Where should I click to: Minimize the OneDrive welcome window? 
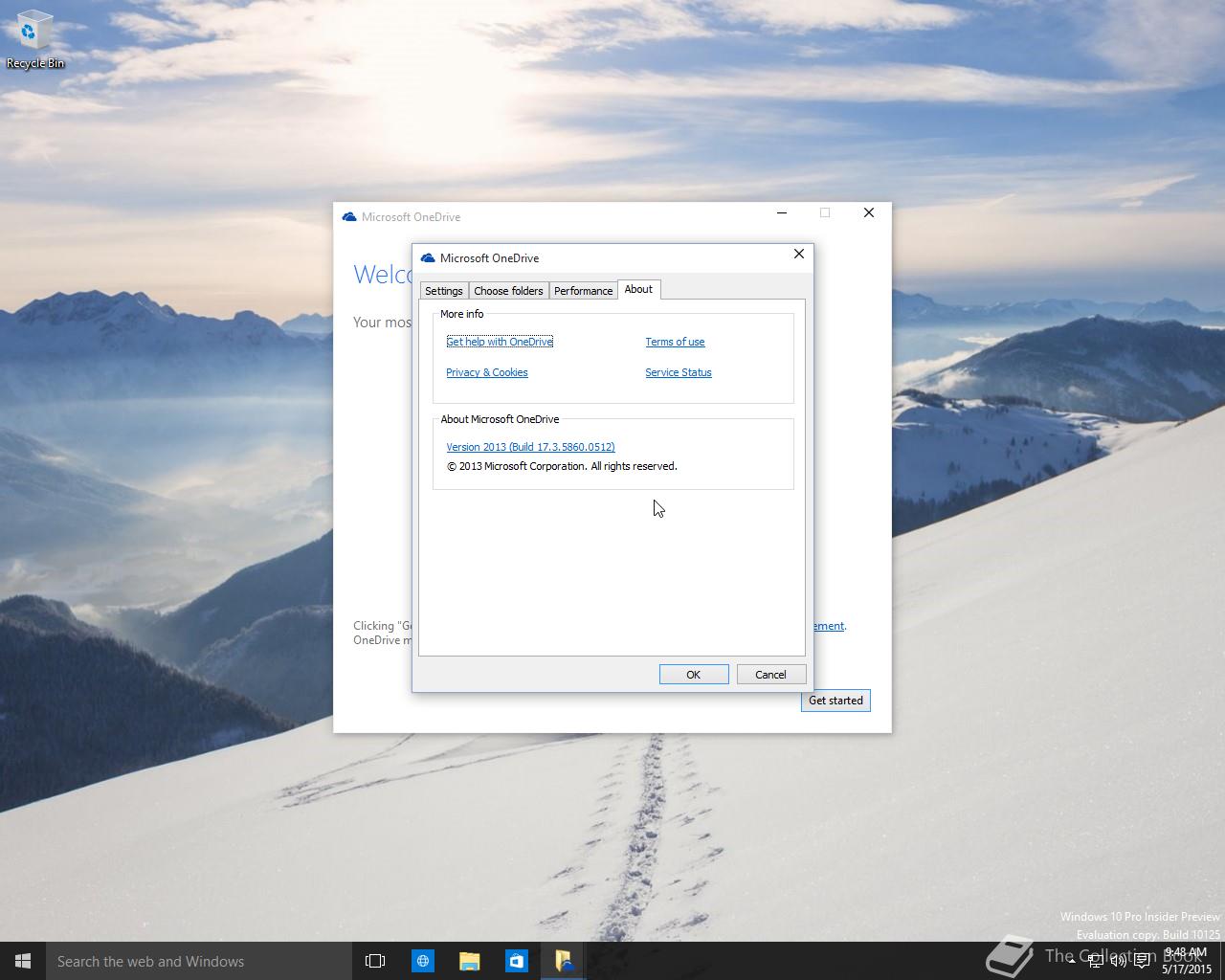[782, 212]
